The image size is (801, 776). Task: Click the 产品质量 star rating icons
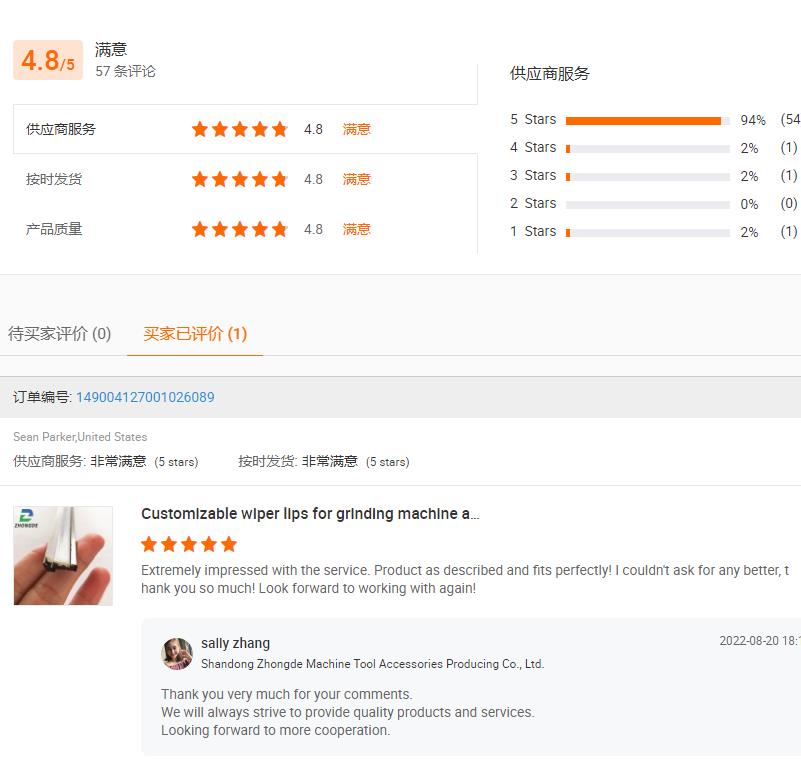pyautogui.click(x=239, y=229)
